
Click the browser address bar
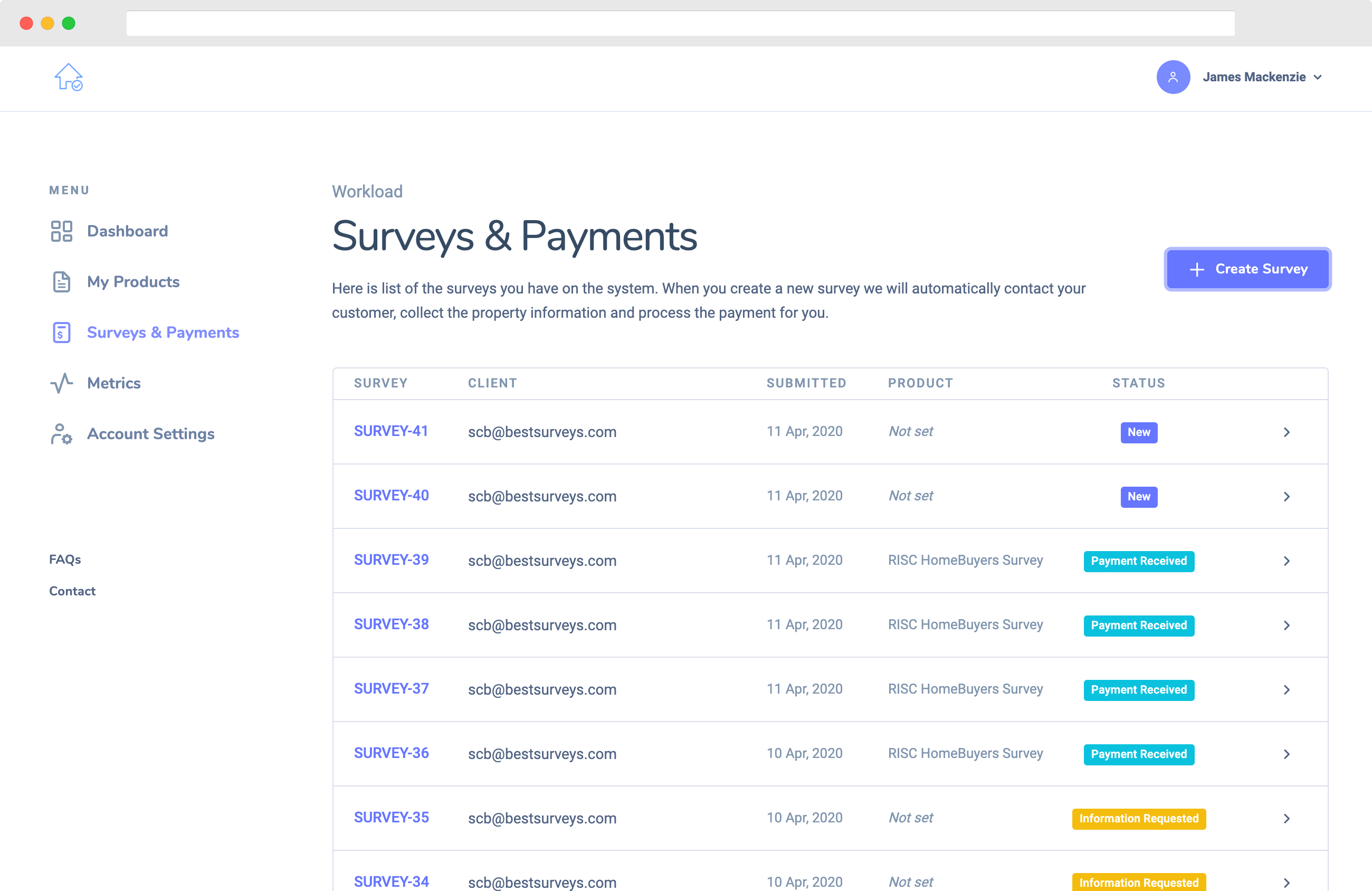pos(680,24)
